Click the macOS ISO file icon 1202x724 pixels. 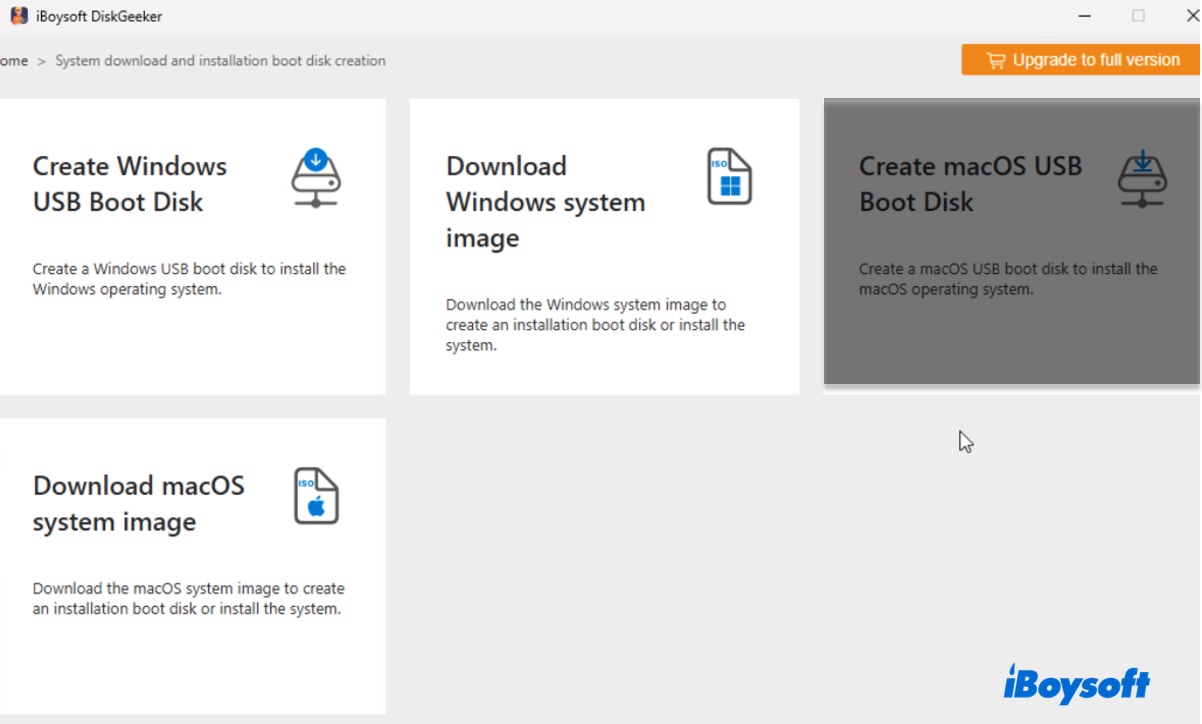[315, 497]
